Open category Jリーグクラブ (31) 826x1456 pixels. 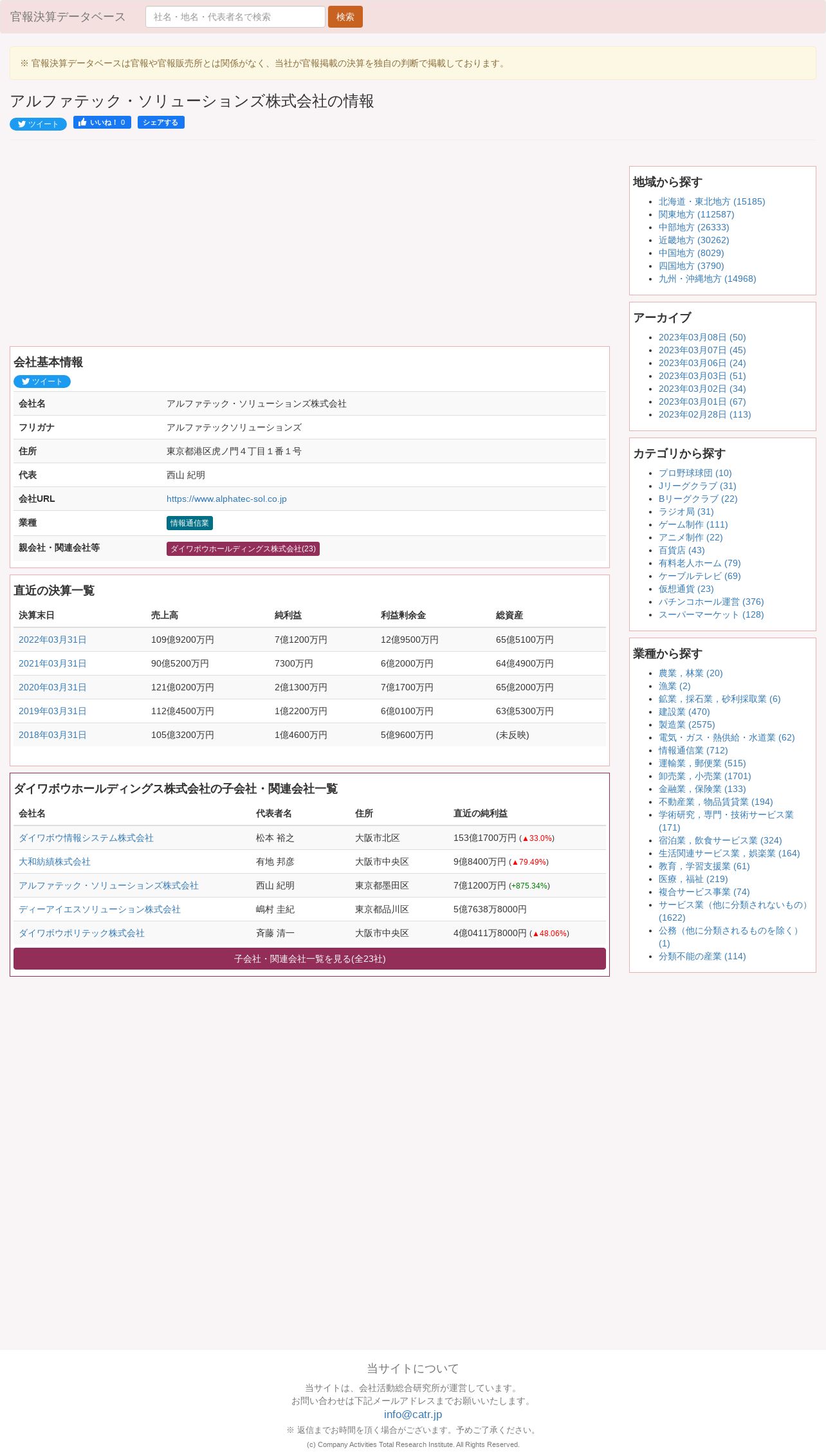pos(697,486)
